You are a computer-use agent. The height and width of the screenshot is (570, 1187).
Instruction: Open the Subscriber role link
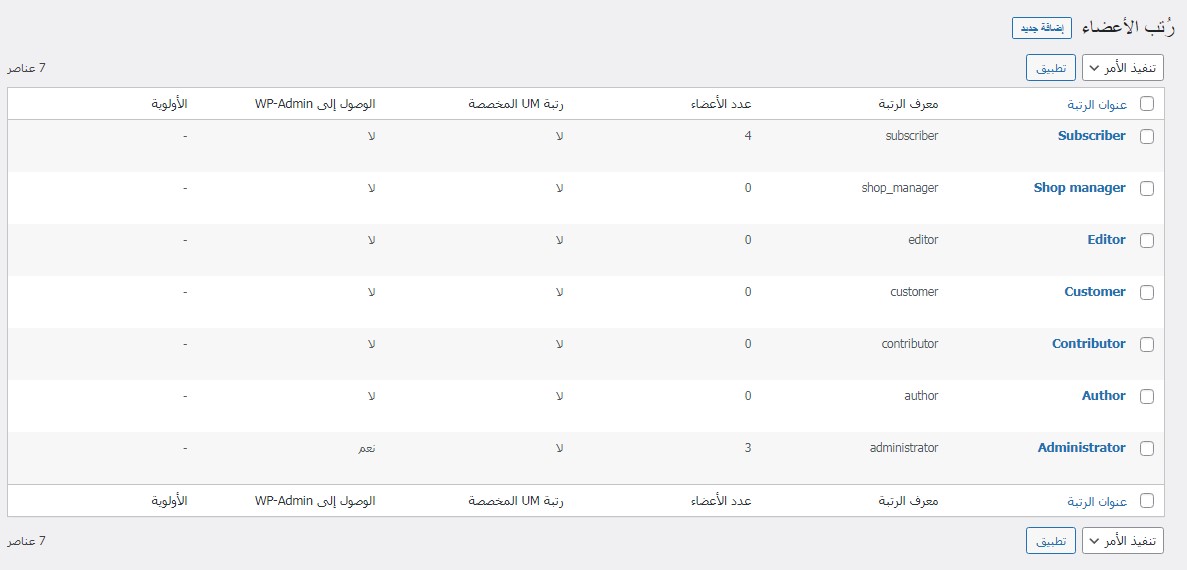pos(1091,136)
